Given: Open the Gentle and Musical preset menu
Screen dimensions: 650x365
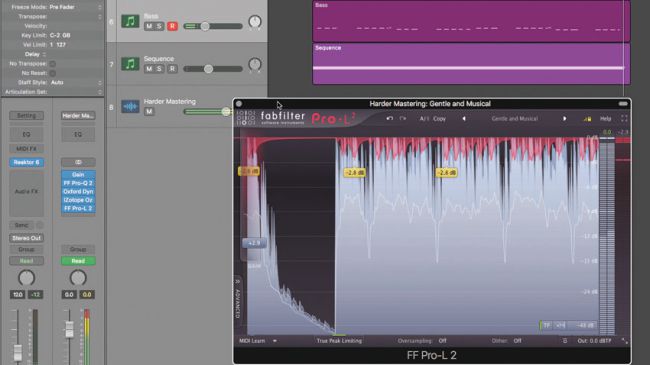Looking at the screenshot, I should pyautogui.click(x=514, y=119).
